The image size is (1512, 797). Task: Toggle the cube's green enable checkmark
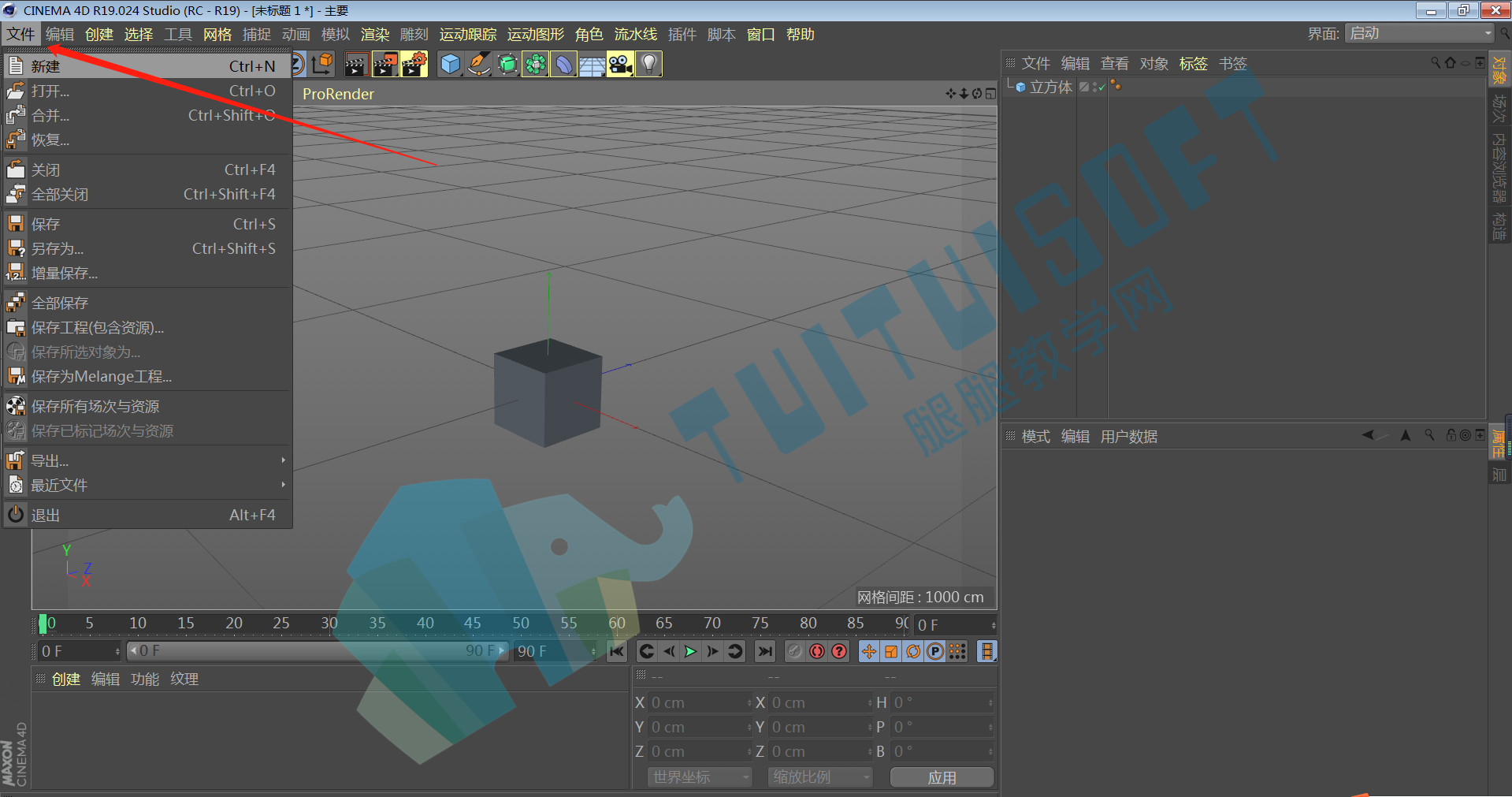tap(1101, 88)
